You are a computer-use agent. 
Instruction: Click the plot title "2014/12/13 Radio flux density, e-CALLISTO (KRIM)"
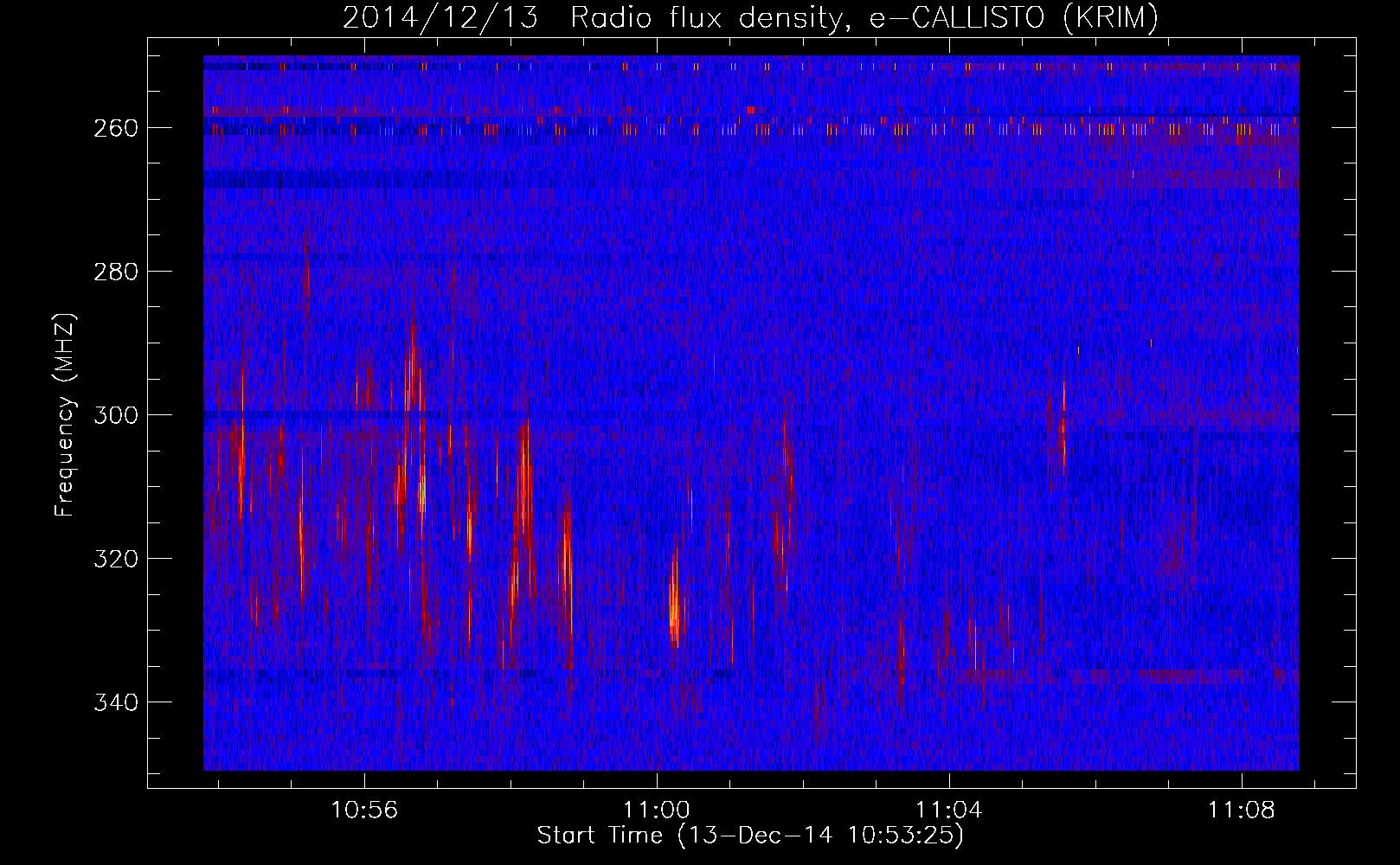pos(750,17)
